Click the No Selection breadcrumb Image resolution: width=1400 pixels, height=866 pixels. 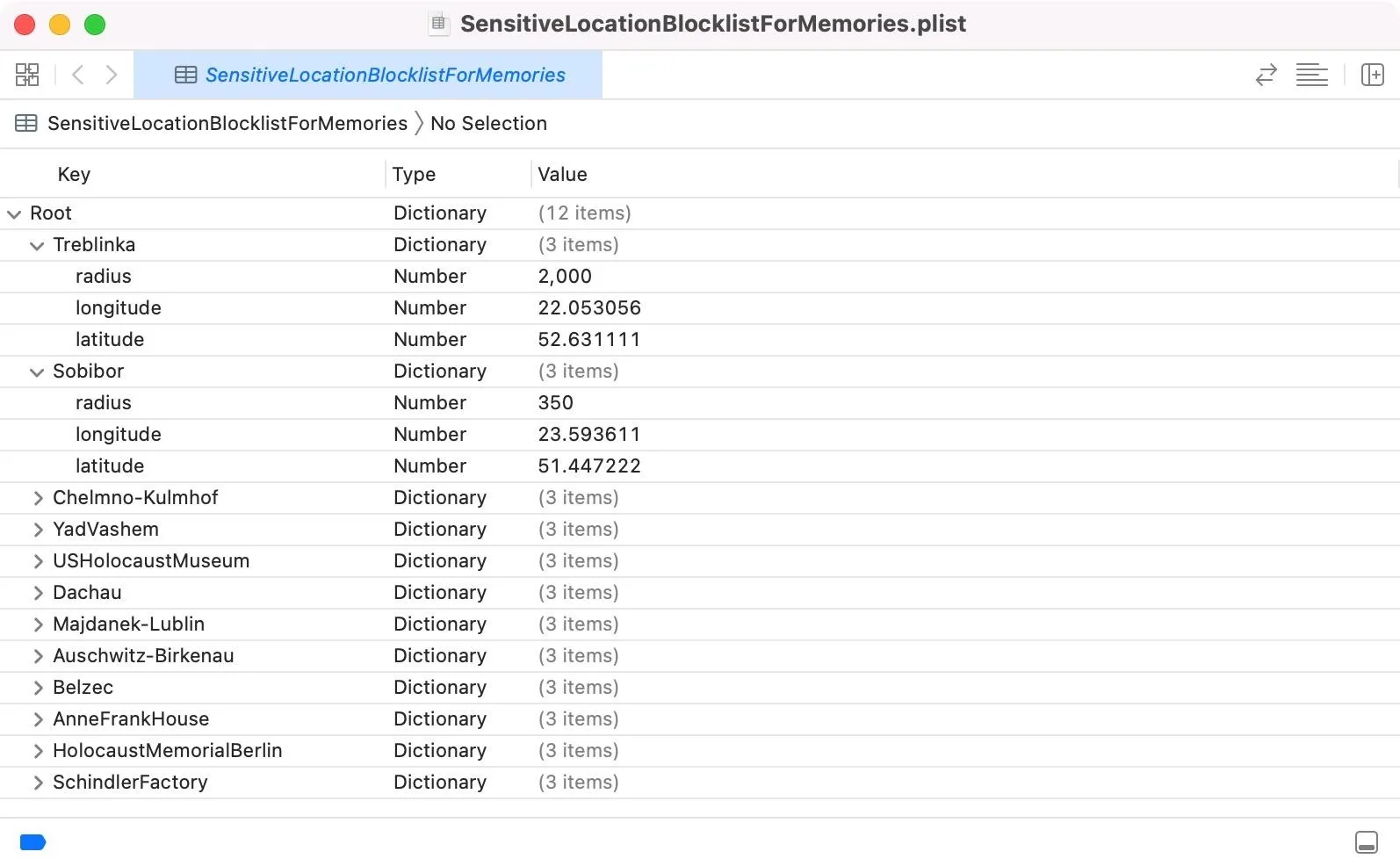pos(488,124)
